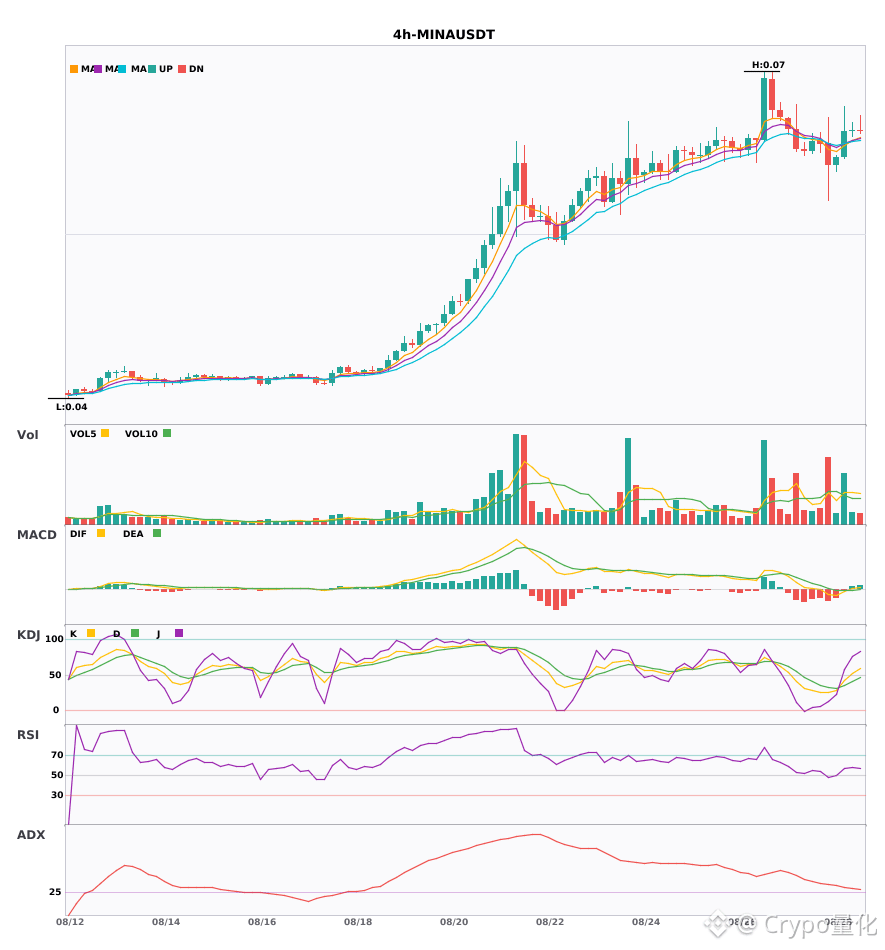Click the RSI axis value 30
This screenshot has height=950, width=885.
(58, 795)
